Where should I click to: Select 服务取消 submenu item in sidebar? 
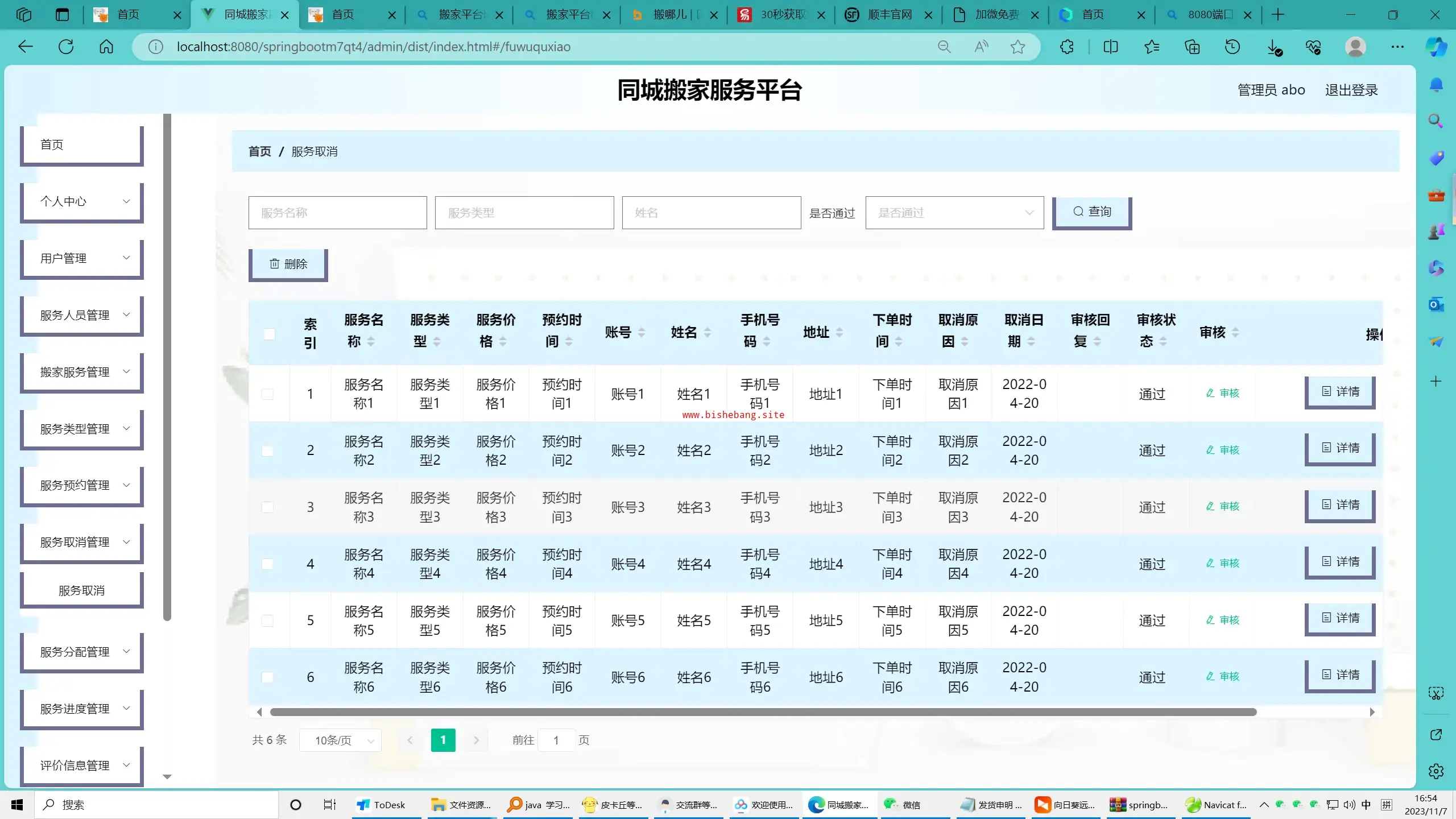[x=81, y=590]
